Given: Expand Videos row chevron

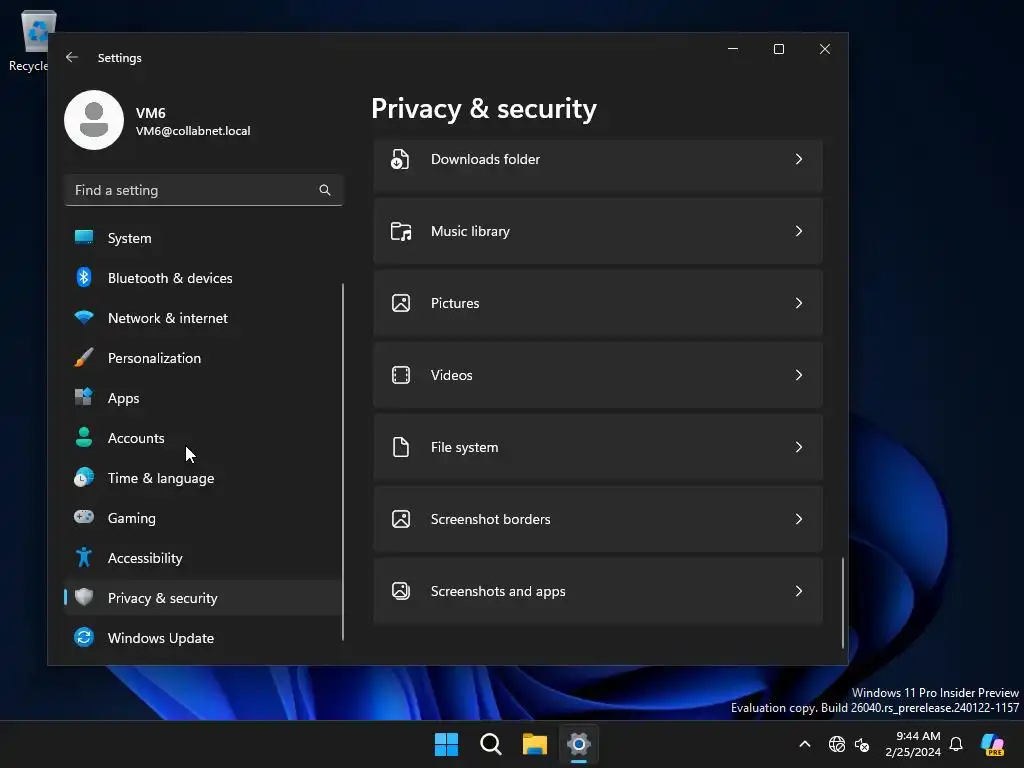Looking at the screenshot, I should tap(799, 375).
